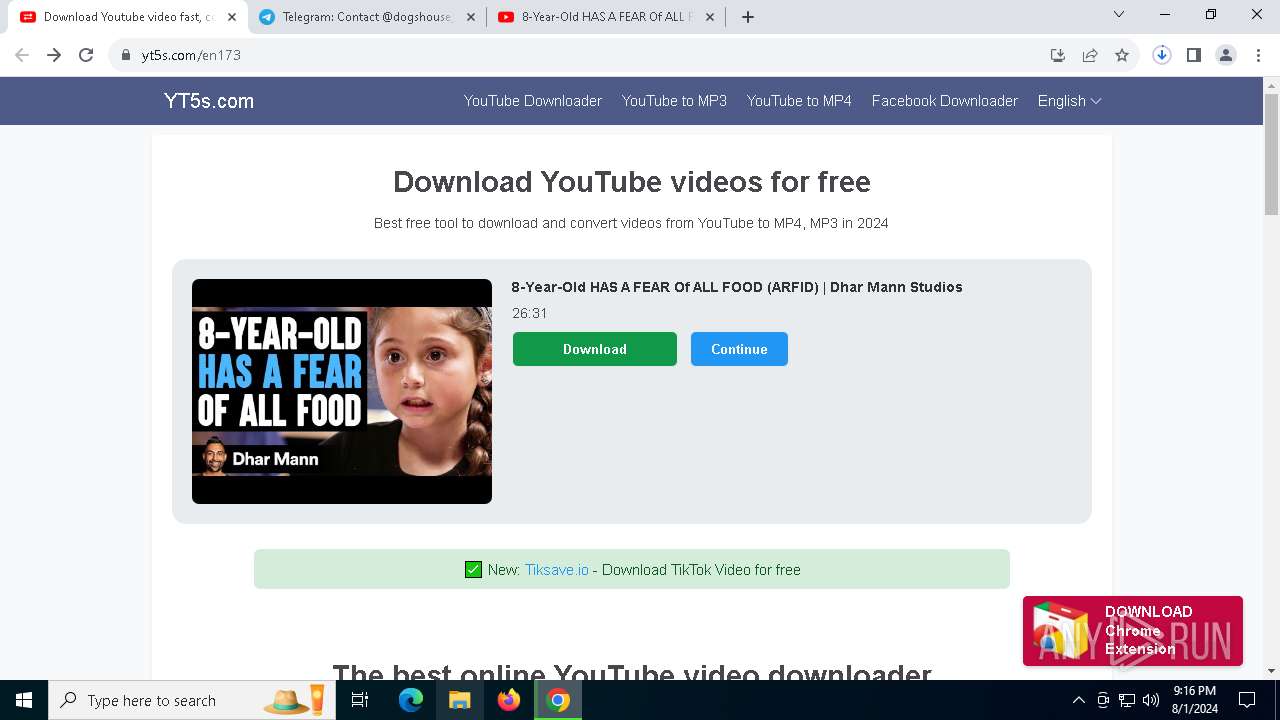This screenshot has width=1280, height=720.
Task: Open Task View on taskbar
Action: point(361,700)
